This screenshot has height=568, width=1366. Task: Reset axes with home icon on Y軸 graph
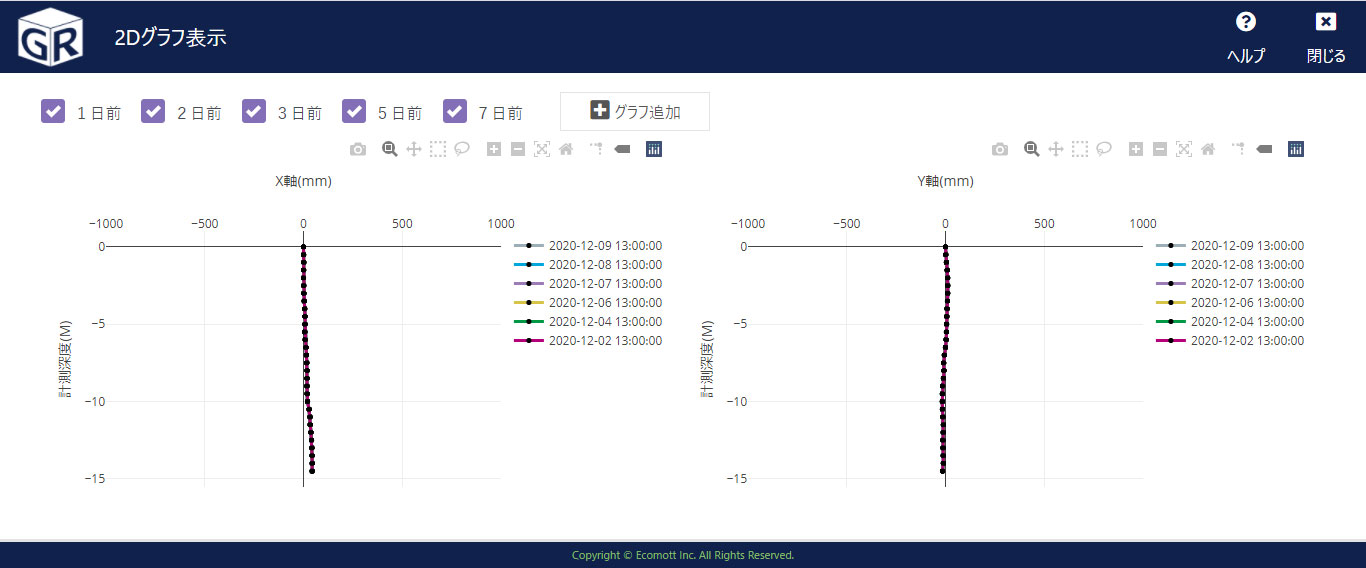(x=1208, y=149)
